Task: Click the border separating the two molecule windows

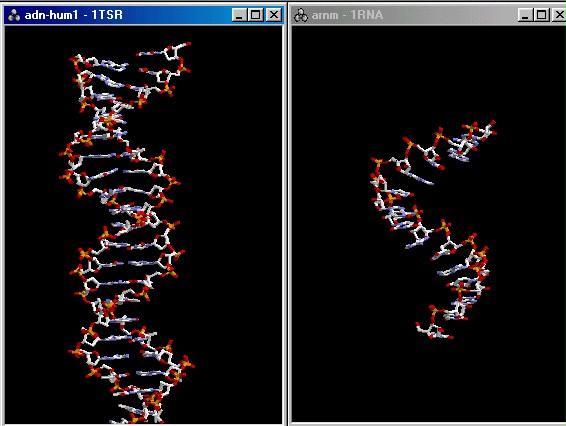Action: coord(287,217)
